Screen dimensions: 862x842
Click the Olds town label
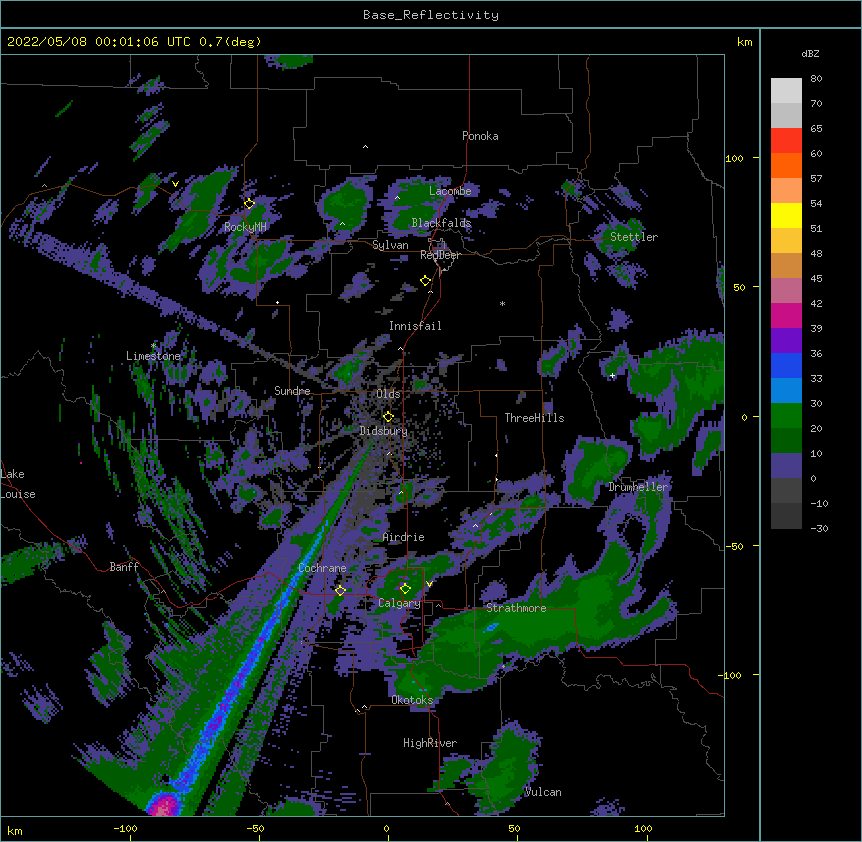(x=388, y=394)
